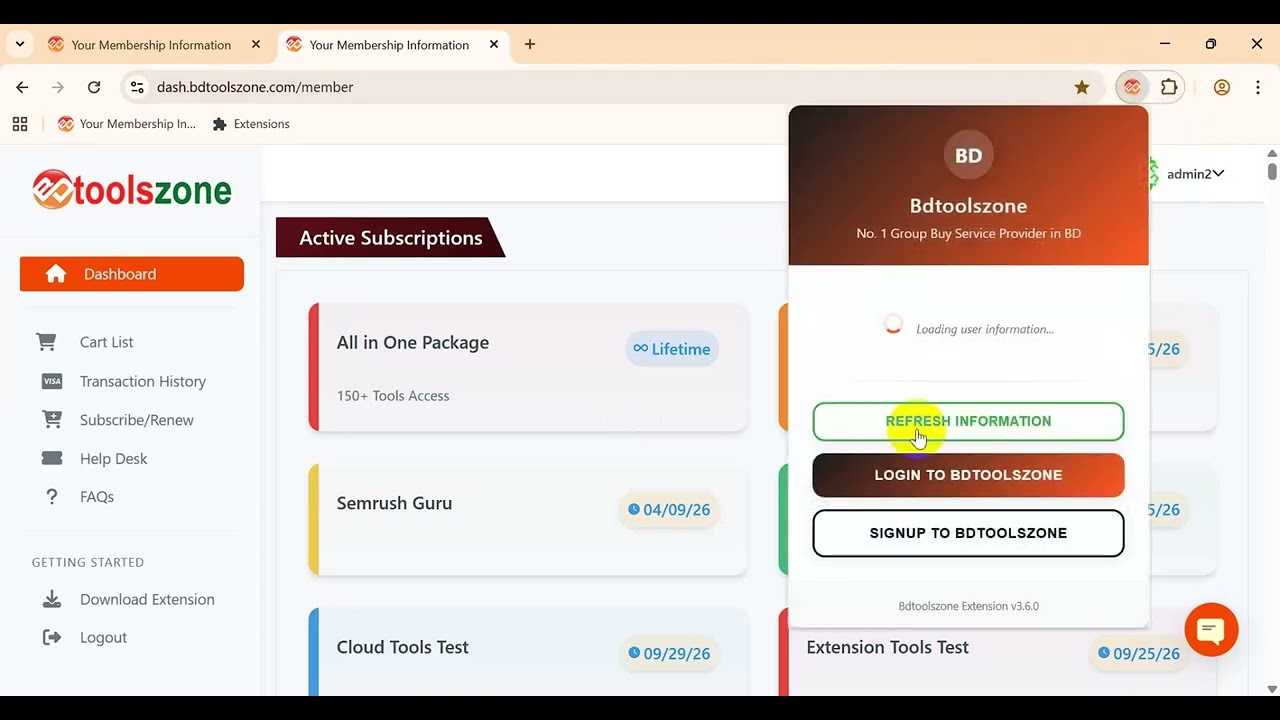Click Login to Bdtoolszone button
This screenshot has height=720, width=1280.
click(968, 475)
